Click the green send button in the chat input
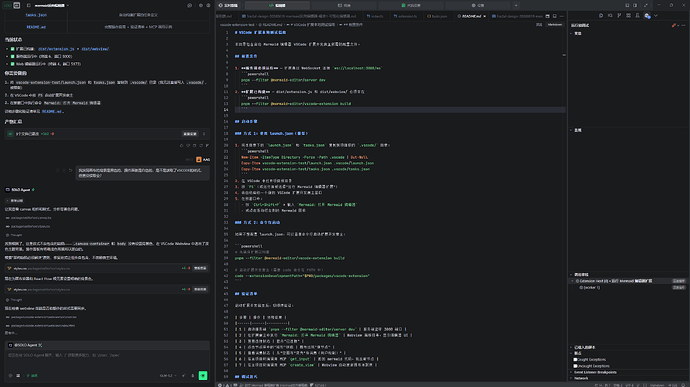This screenshot has height=387, width=690. tap(203, 376)
